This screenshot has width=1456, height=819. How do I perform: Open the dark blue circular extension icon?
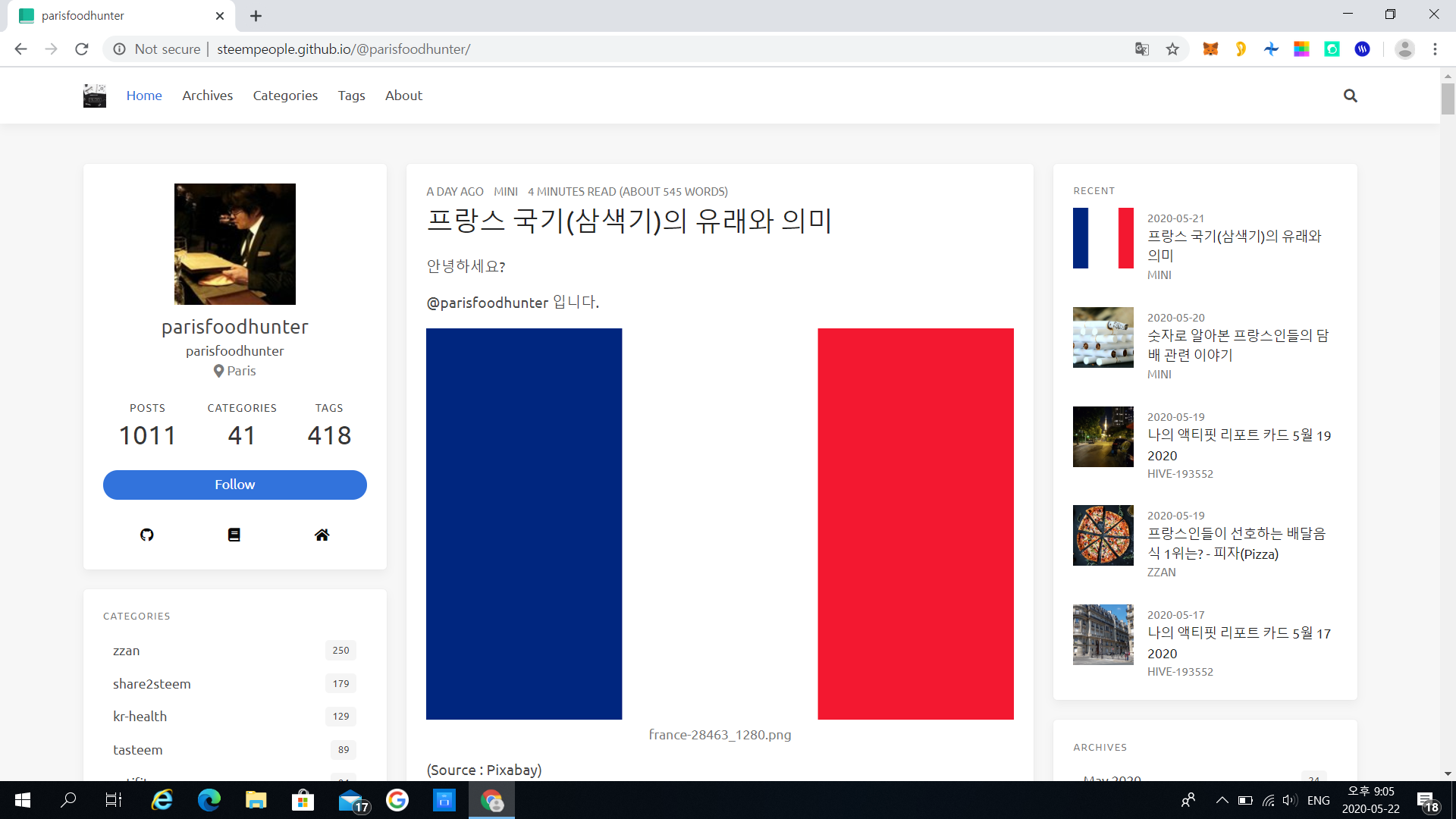pyautogui.click(x=1363, y=49)
